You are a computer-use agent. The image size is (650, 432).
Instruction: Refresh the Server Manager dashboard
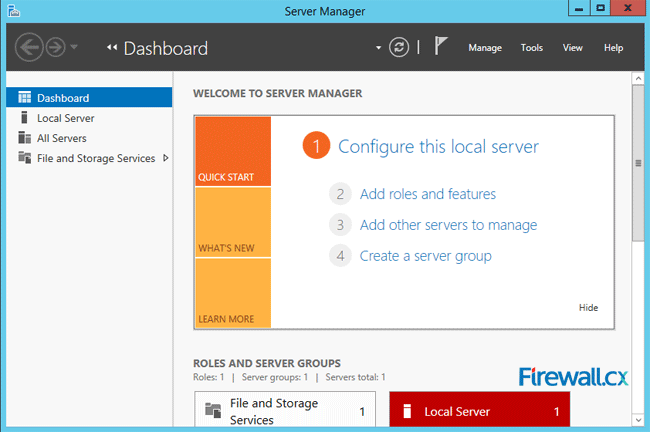(399, 47)
